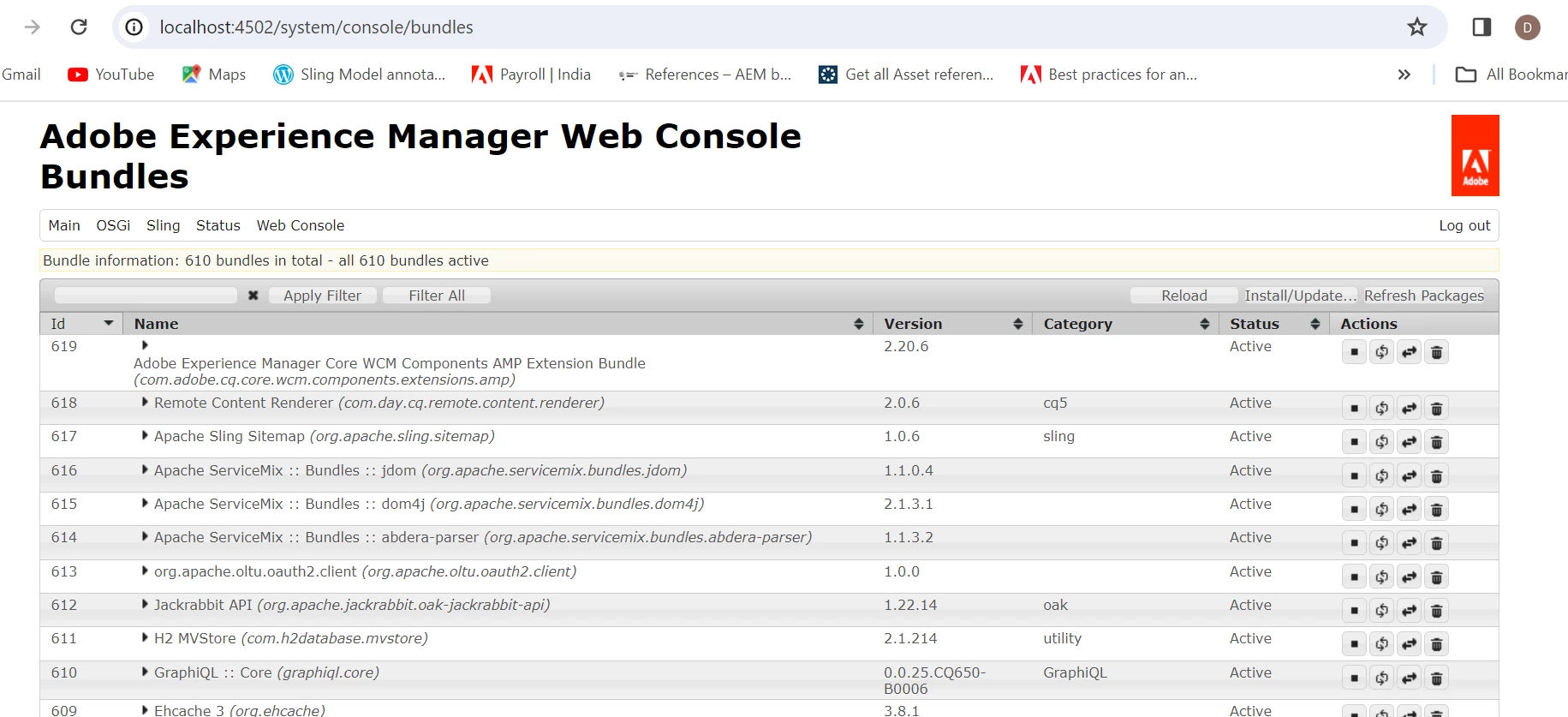The image size is (1568, 717).
Task: Uninstall the dom4j ServiceMix bundle
Action: (x=1436, y=510)
